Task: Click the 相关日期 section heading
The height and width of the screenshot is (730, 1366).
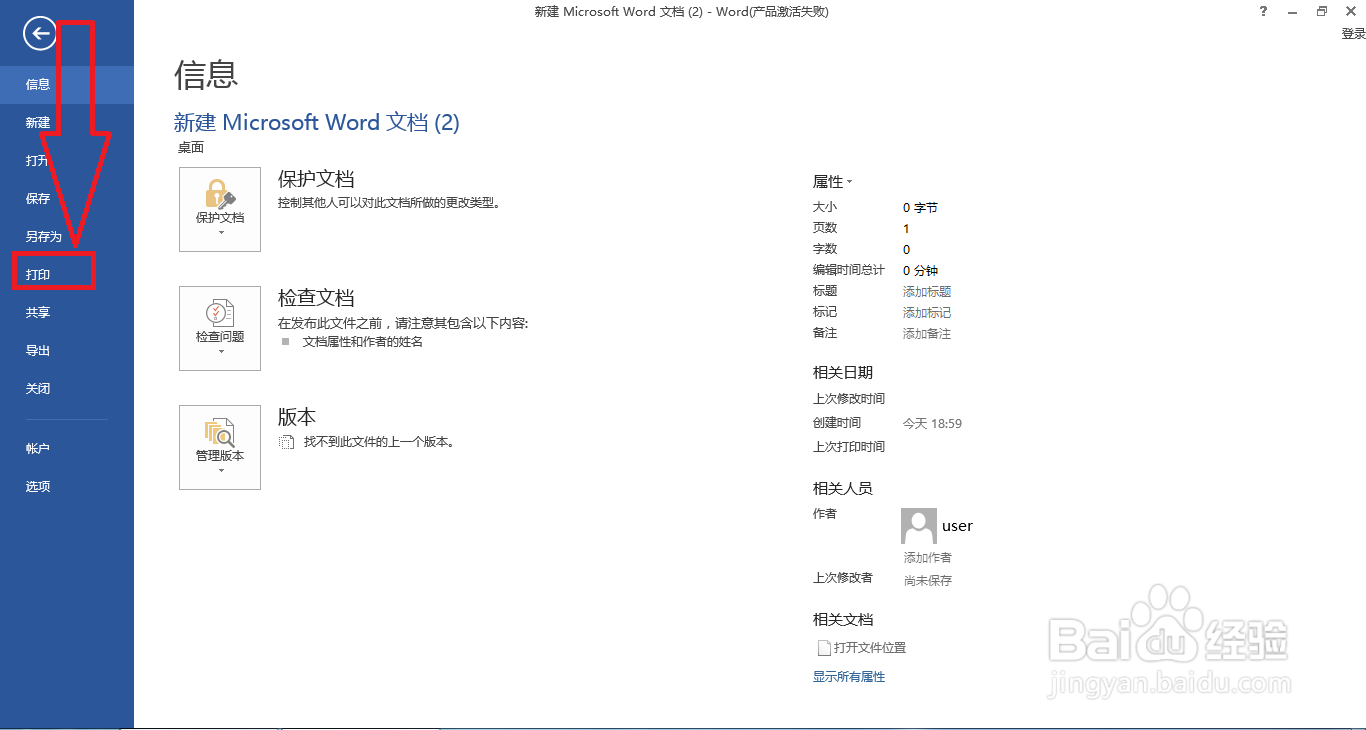Action: 843,373
